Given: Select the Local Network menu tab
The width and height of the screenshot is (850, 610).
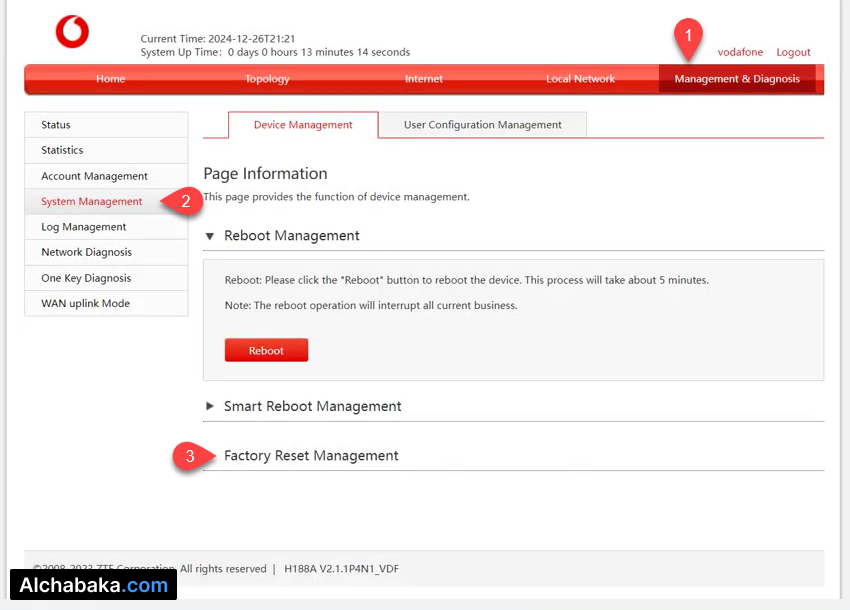Looking at the screenshot, I should point(580,79).
